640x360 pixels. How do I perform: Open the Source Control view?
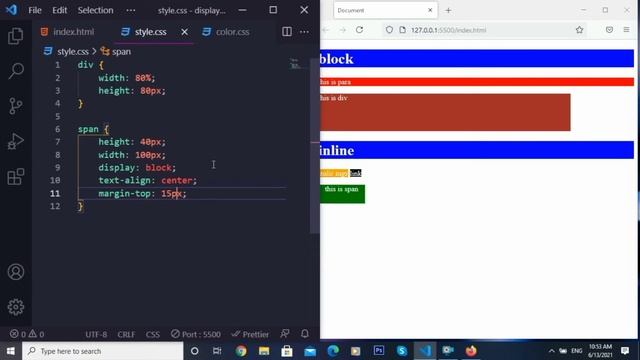[16, 106]
